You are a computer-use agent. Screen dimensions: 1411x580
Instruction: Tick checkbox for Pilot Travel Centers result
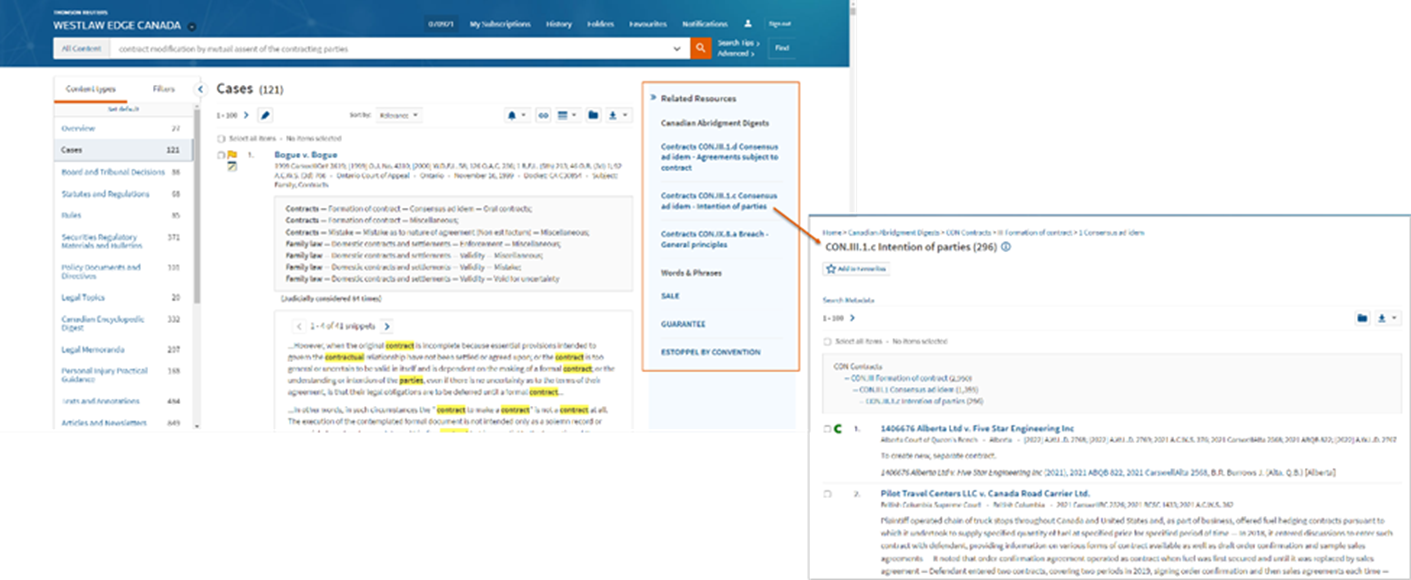(826, 493)
